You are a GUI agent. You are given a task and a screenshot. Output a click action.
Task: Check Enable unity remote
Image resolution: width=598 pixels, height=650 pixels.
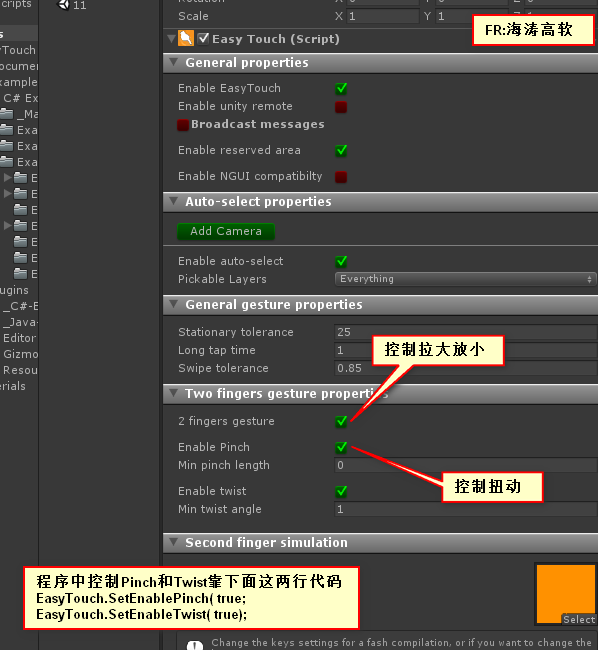coord(341,107)
